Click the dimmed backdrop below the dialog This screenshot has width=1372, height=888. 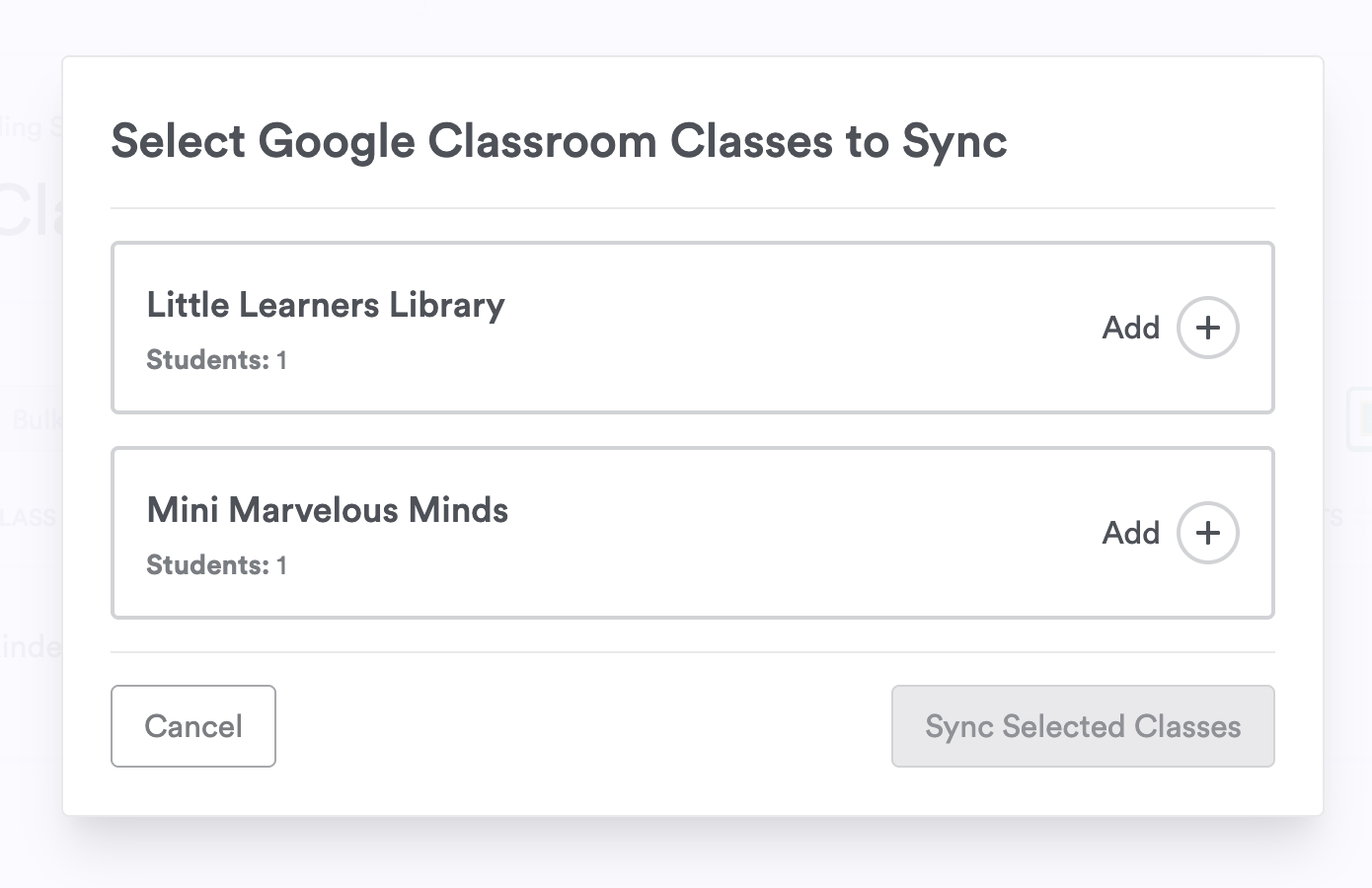691,854
